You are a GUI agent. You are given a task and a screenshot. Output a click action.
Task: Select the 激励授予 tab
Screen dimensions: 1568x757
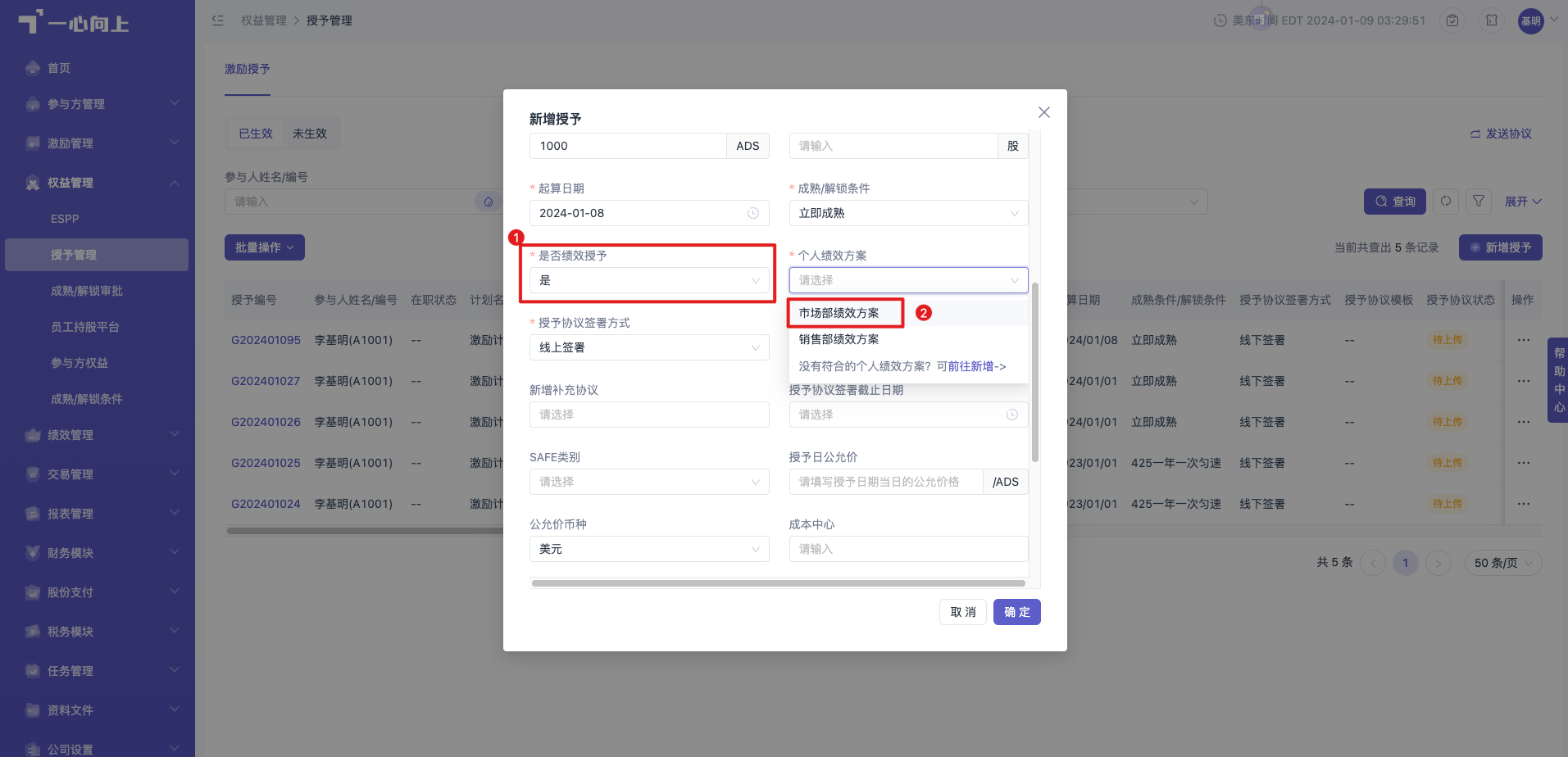tap(248, 69)
